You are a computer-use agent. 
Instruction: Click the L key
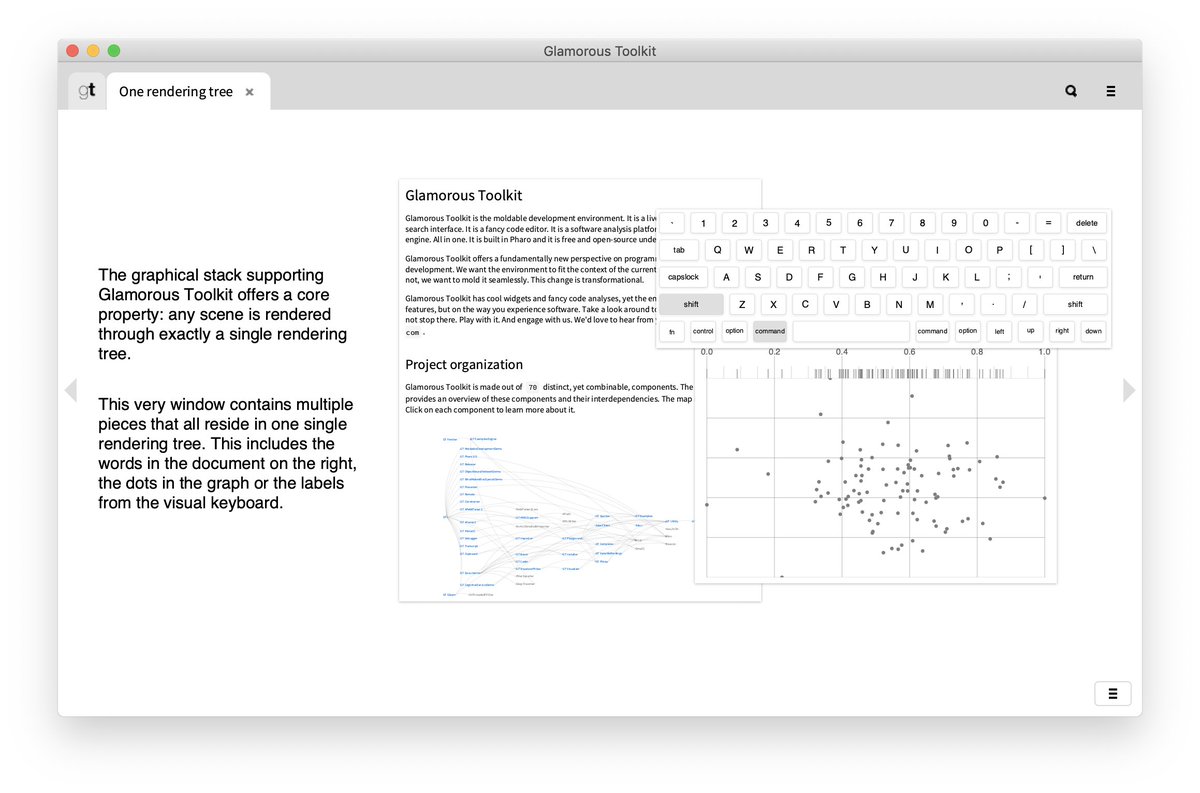click(977, 277)
